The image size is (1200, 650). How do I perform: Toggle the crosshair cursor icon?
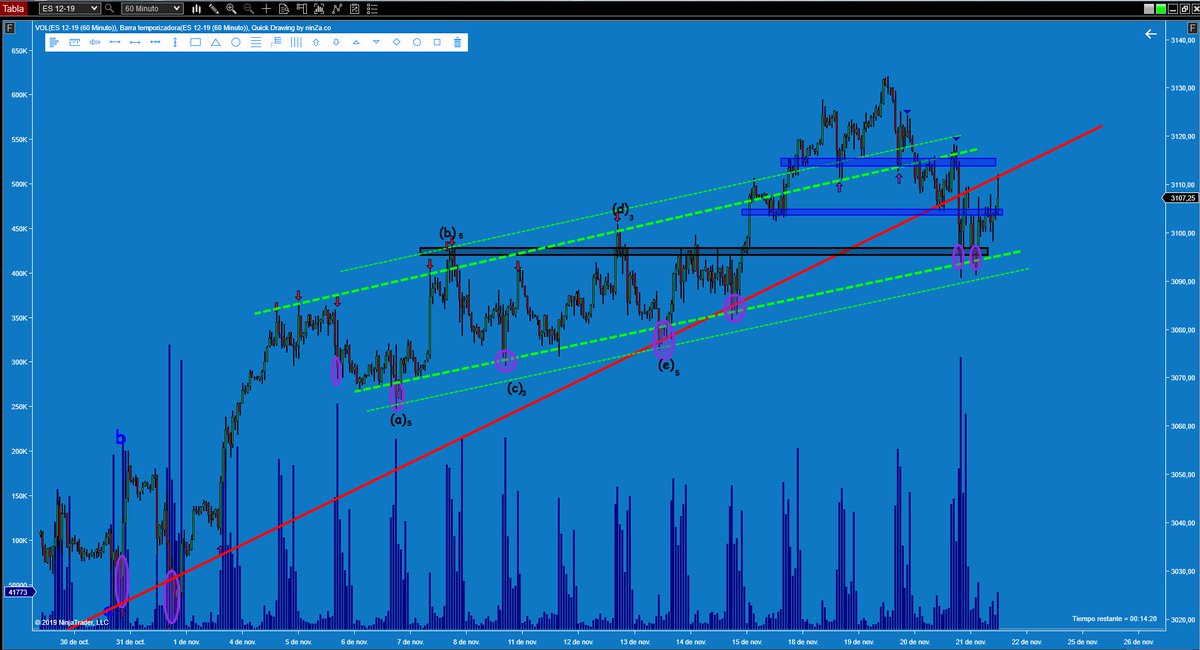pyautogui.click(x=266, y=8)
